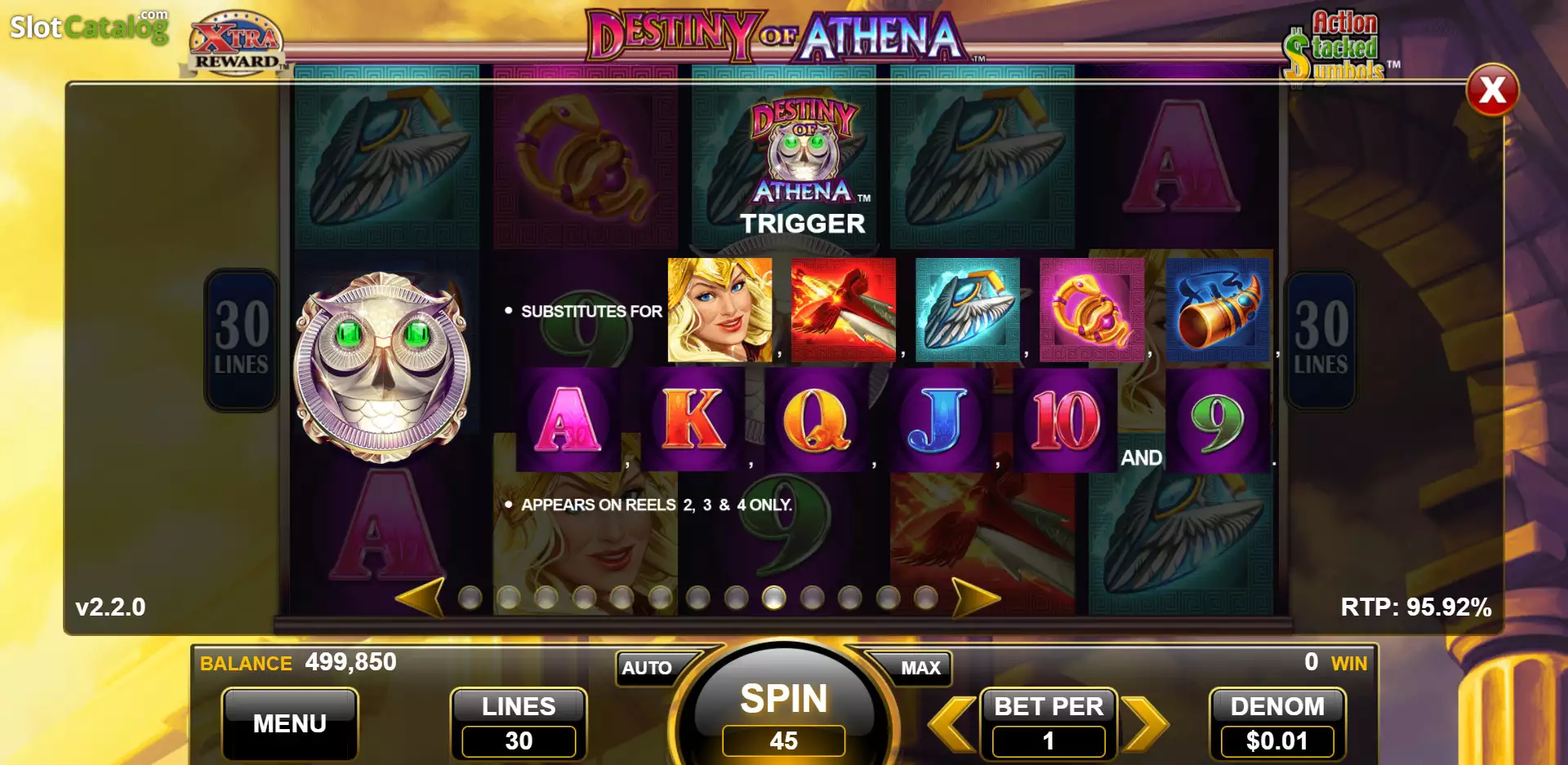Click the golden snake bracelet symbol
Viewport: 1568px width, 765px height.
point(1092,309)
